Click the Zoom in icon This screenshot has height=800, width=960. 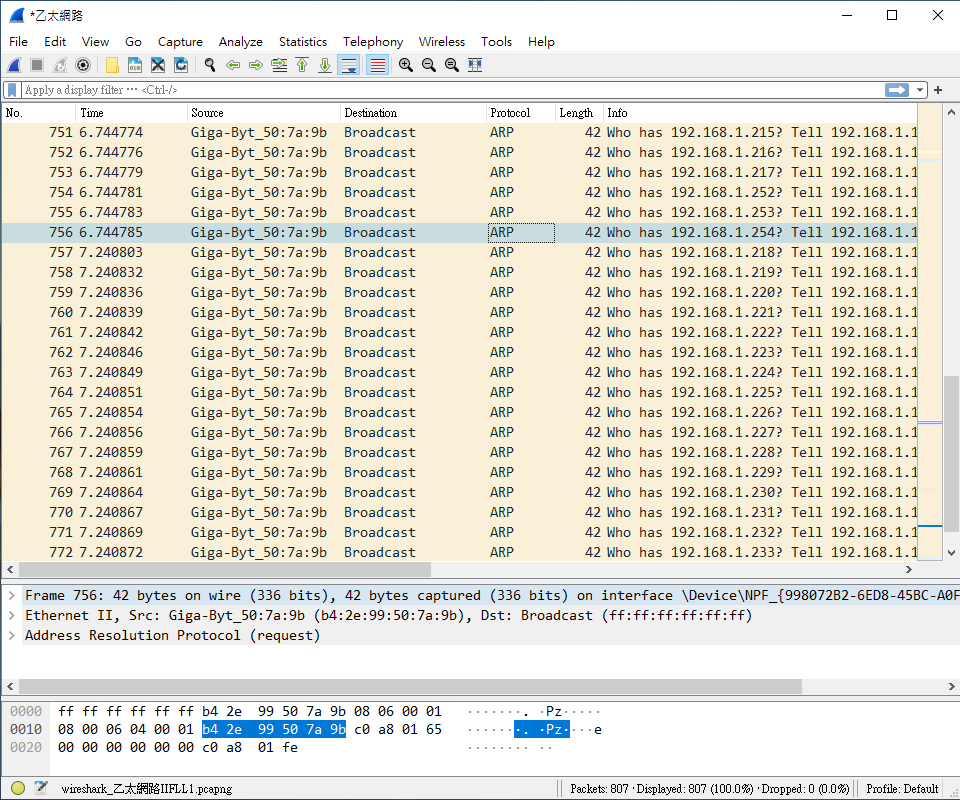[405, 65]
